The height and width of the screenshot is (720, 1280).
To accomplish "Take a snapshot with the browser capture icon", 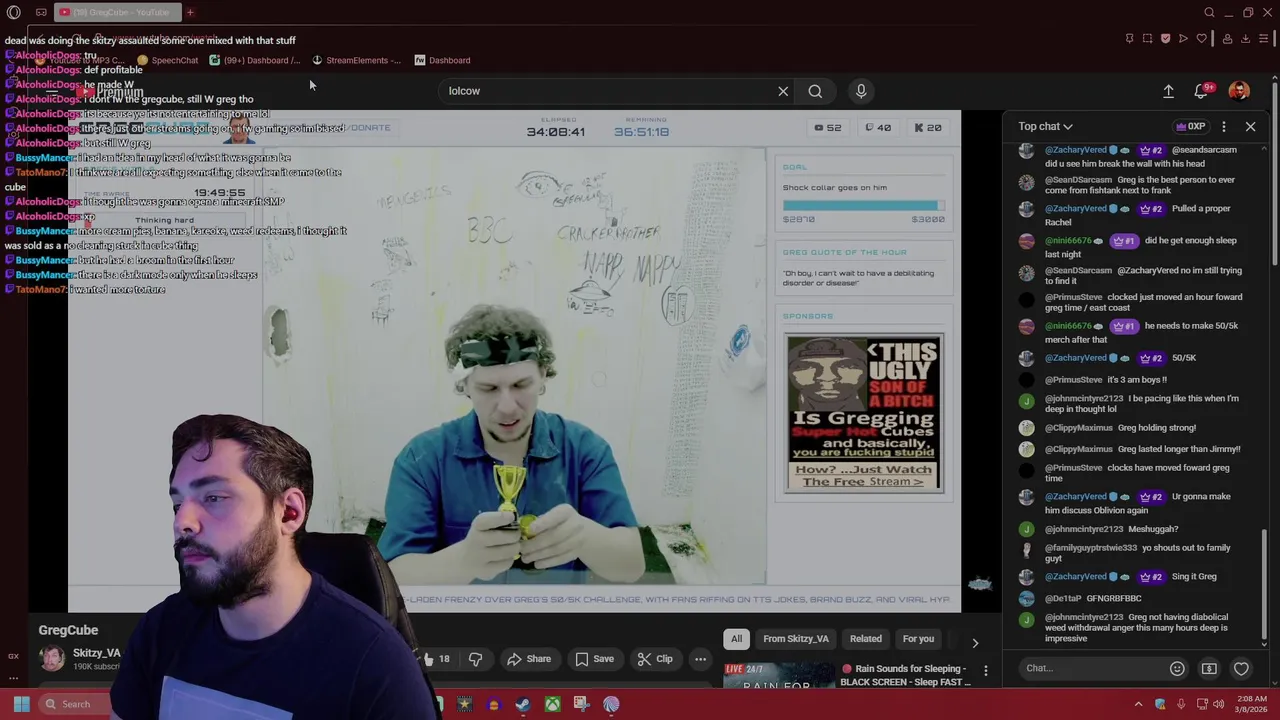I will pos(1147,38).
